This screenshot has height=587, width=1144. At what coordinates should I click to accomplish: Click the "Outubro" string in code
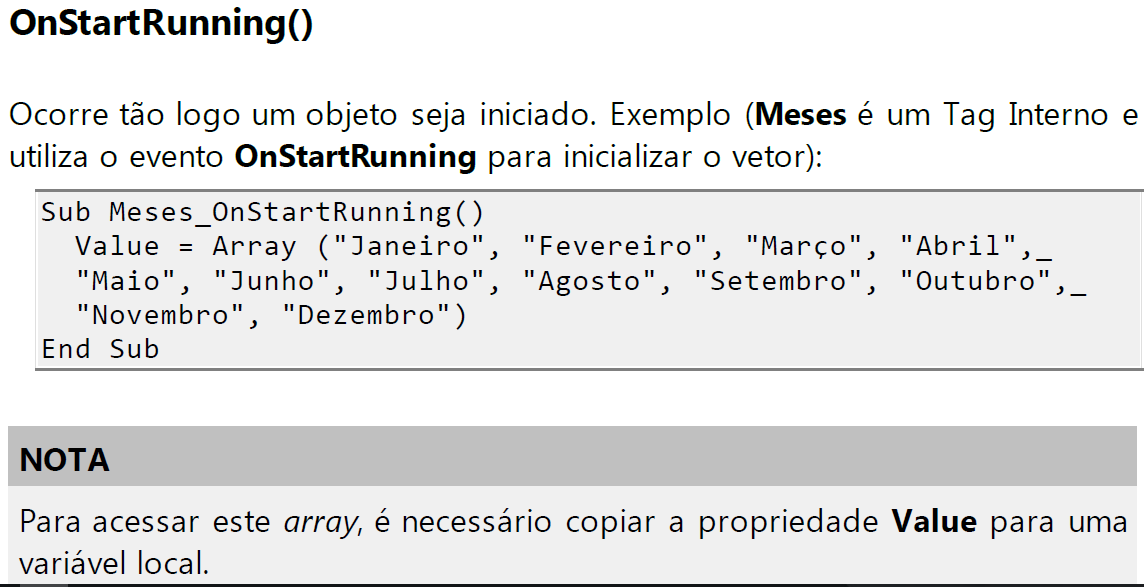[976, 281]
